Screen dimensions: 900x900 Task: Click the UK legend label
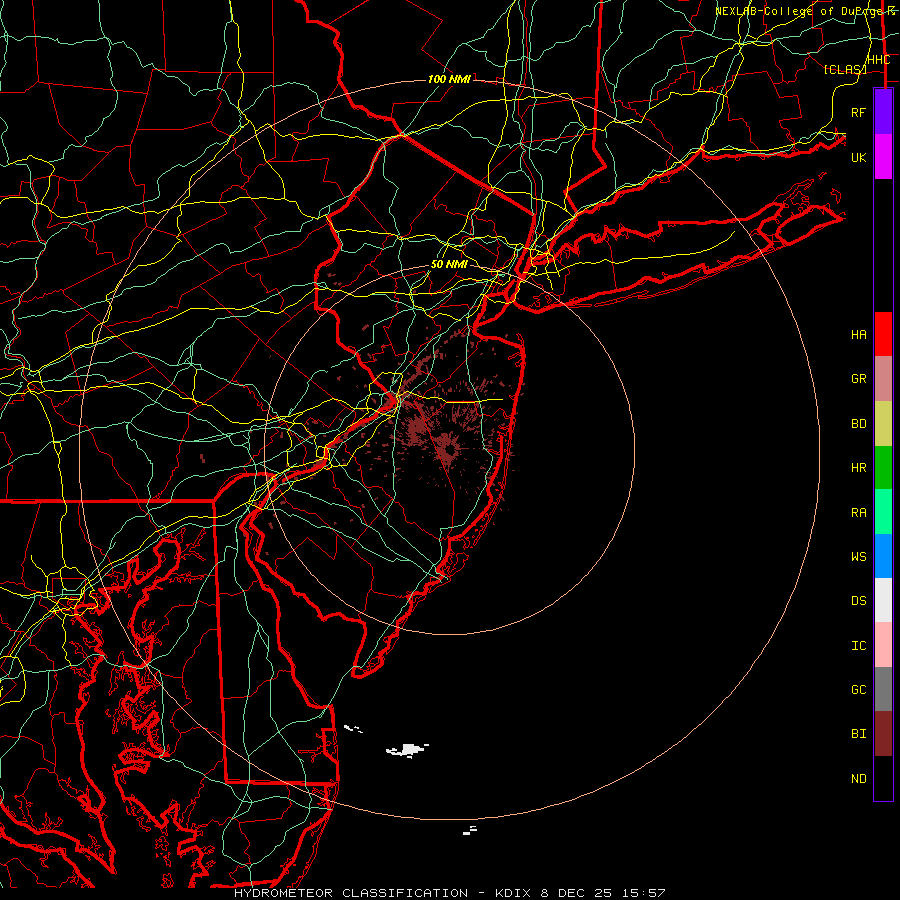click(x=858, y=157)
